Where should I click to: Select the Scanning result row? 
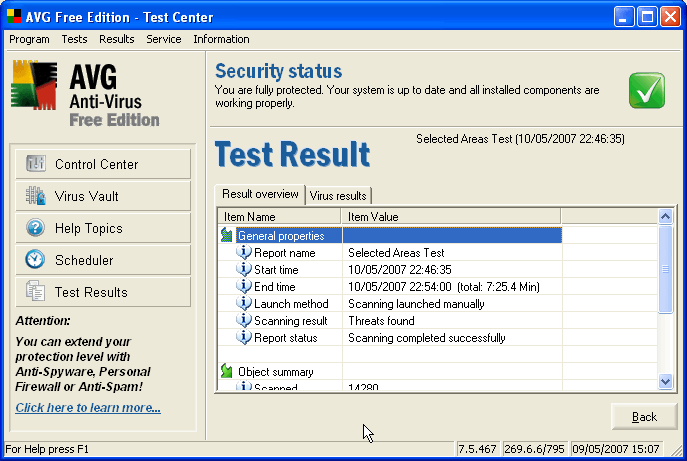pyautogui.click(x=390, y=321)
